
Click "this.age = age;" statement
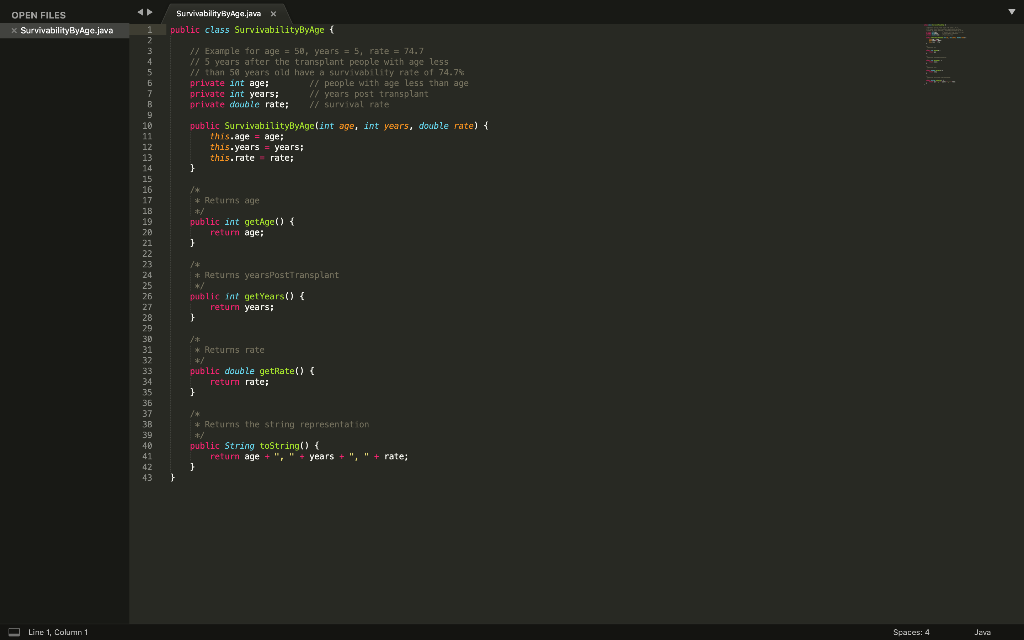(247, 136)
